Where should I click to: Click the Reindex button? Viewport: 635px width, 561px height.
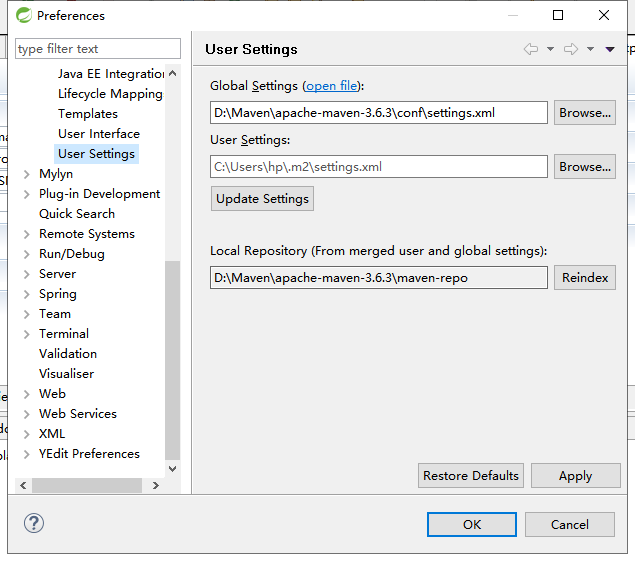585,277
